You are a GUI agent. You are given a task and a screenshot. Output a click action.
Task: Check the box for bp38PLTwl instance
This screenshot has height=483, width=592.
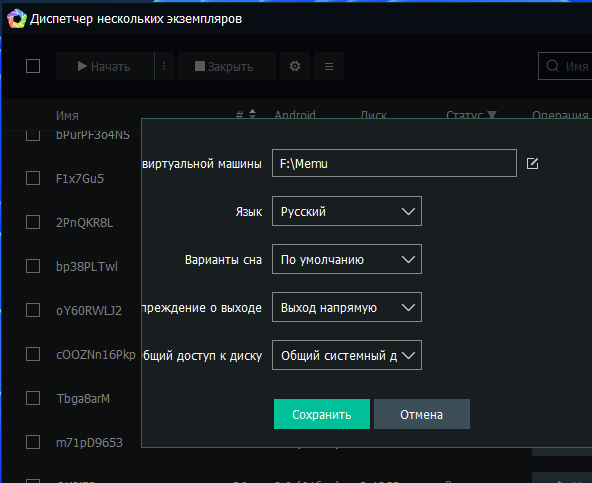(33, 266)
